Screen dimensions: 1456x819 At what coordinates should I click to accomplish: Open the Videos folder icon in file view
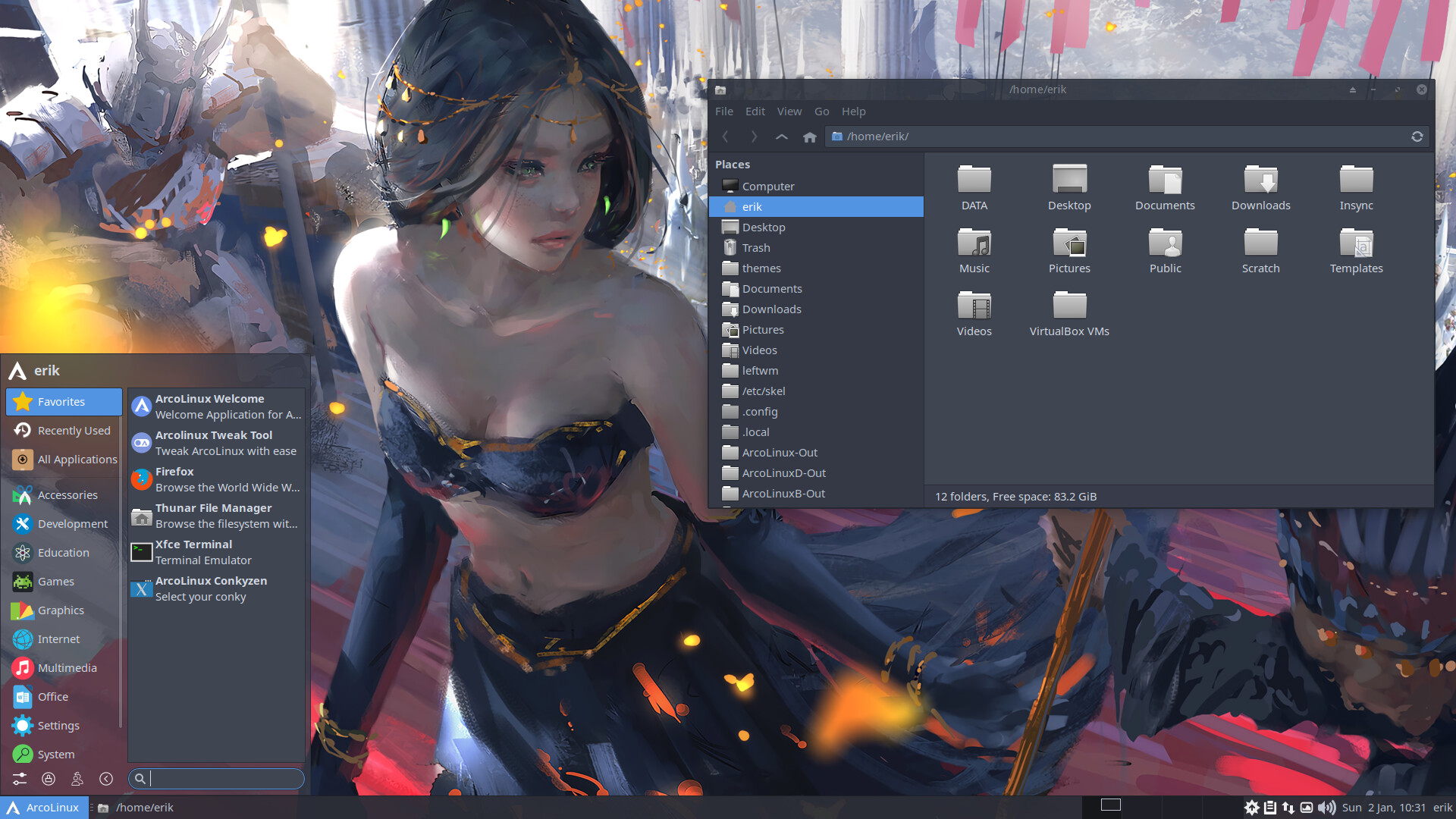(x=974, y=313)
